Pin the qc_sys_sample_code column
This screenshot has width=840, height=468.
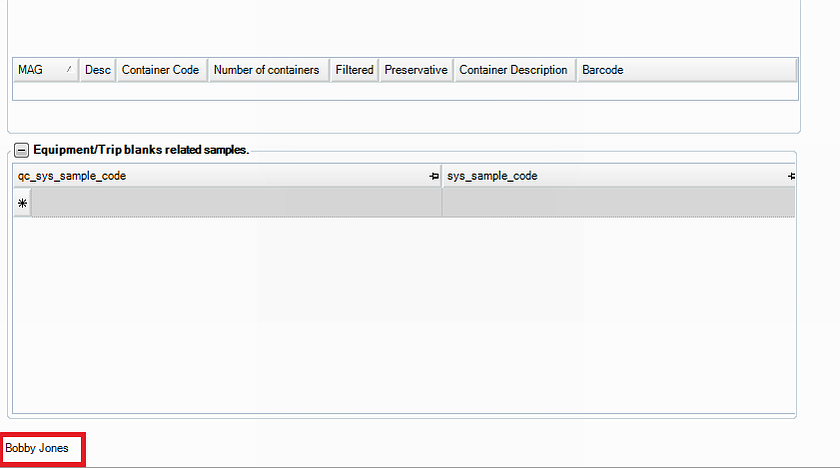click(434, 176)
